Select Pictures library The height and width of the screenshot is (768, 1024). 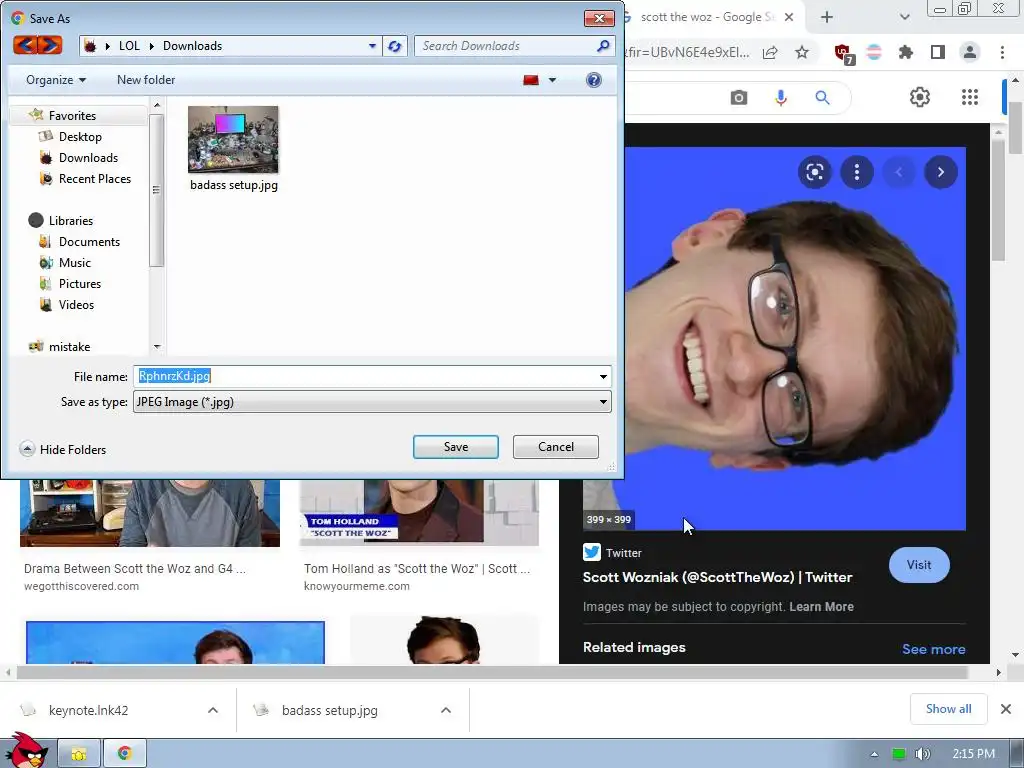[80, 283]
